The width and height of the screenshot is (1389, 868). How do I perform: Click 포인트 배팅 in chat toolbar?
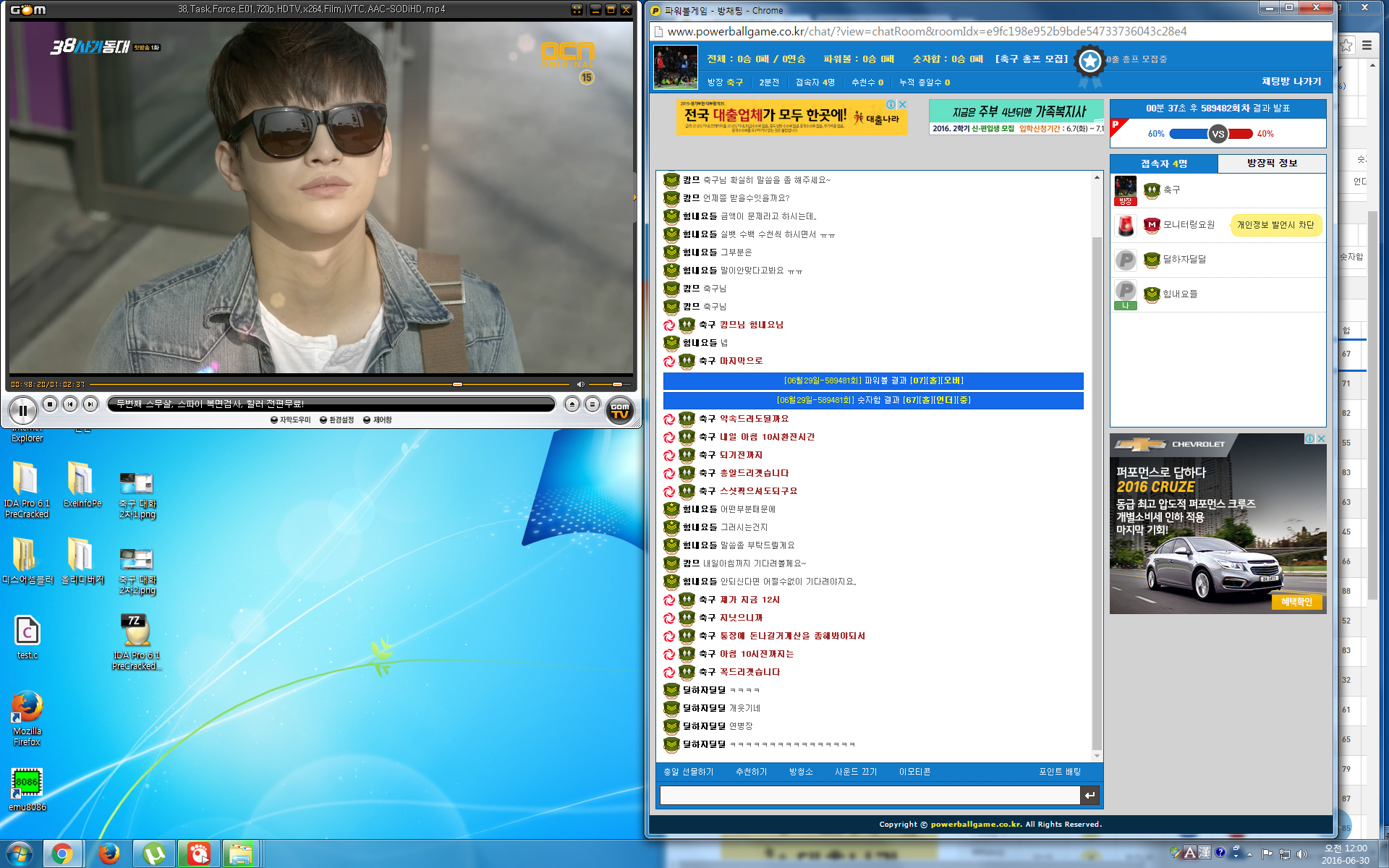pos(1060,772)
